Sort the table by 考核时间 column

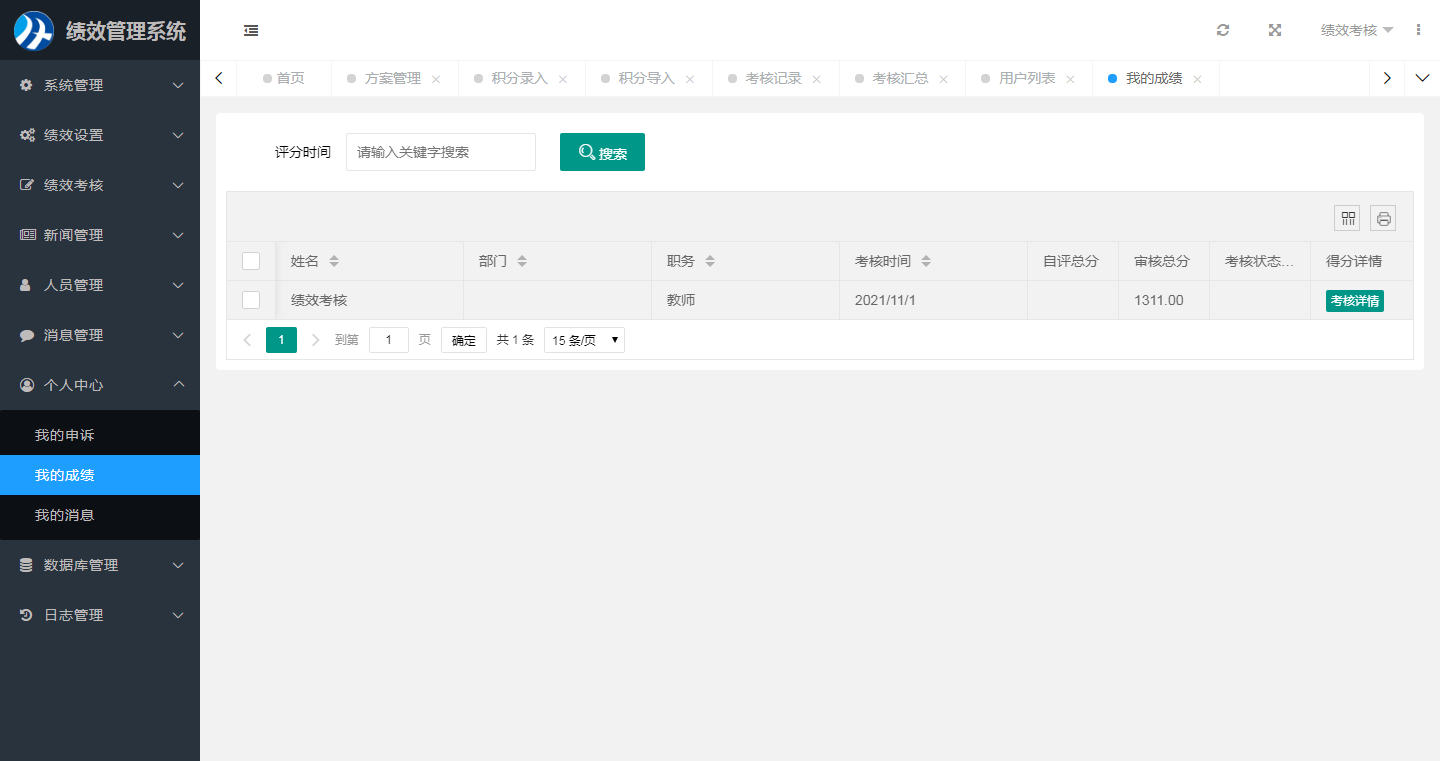point(926,261)
